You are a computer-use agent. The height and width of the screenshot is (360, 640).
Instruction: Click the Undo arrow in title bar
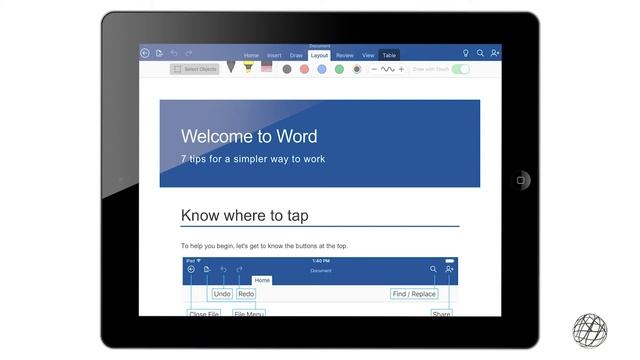coord(174,53)
